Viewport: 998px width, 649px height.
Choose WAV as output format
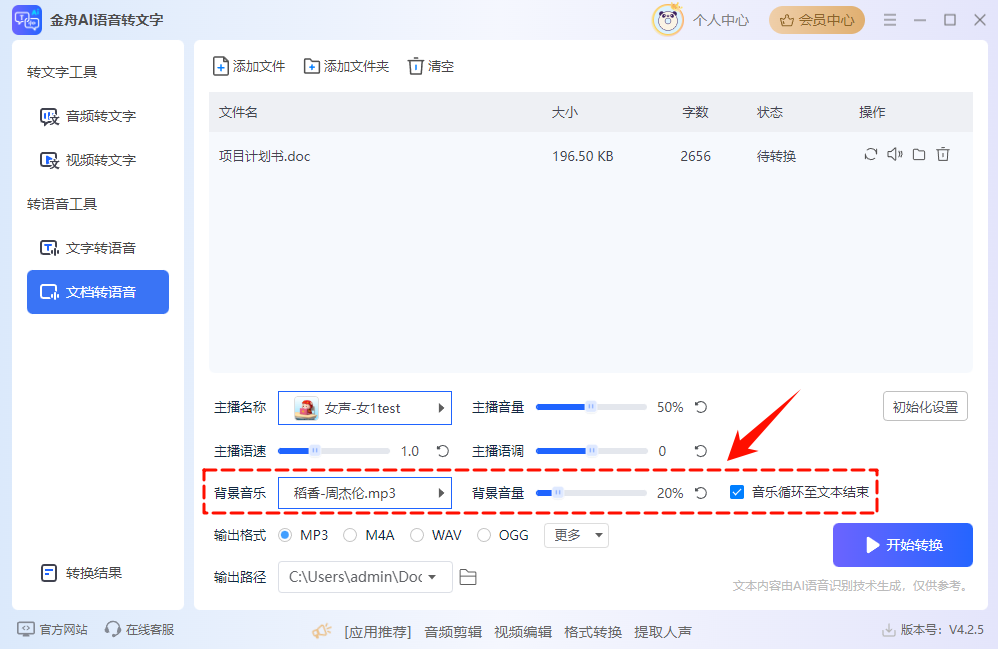(x=416, y=535)
